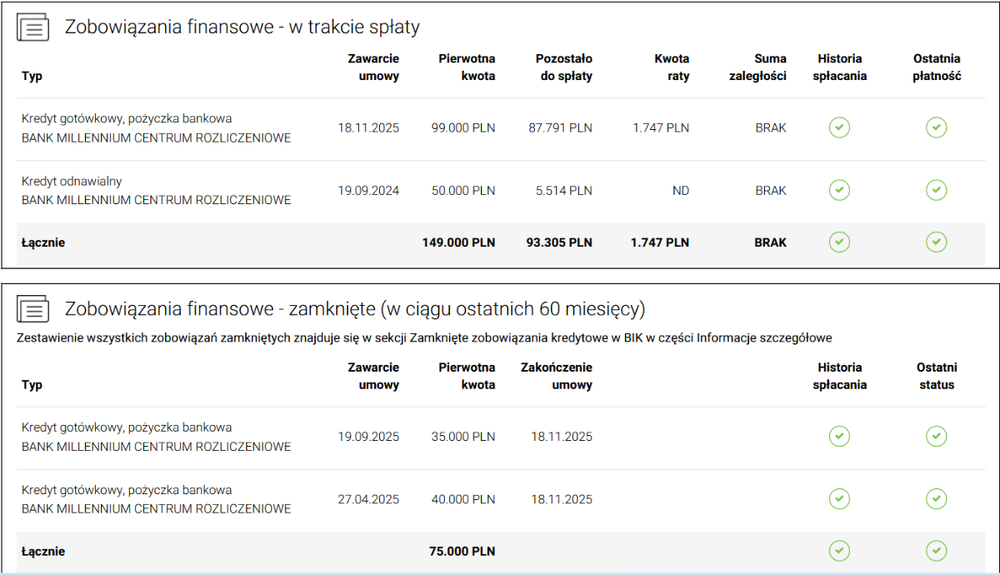Click 'Kredyt odnawialny' row label
1000x575 pixels.
click(x=71, y=181)
